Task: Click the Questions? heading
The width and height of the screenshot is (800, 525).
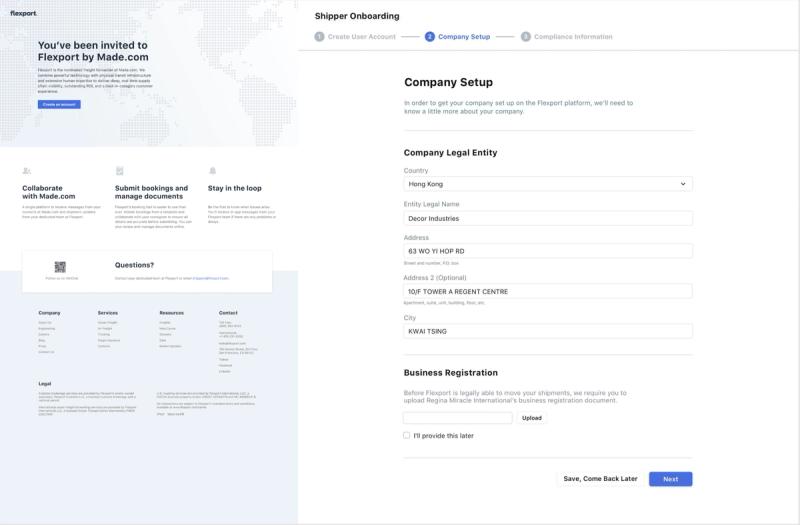Action: pyautogui.click(x=134, y=265)
